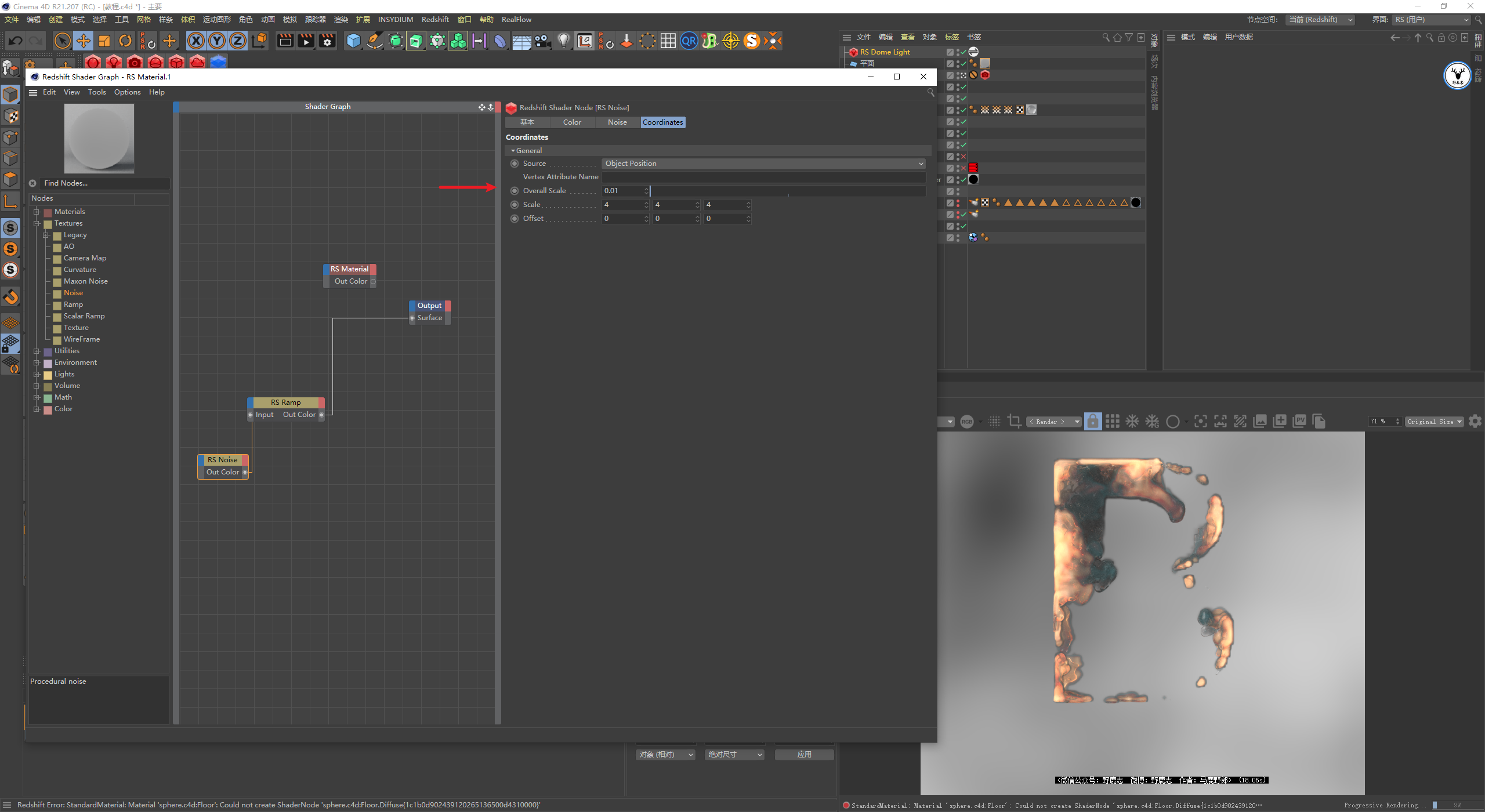
Task: Expand the Utilities node category
Action: 37,351
